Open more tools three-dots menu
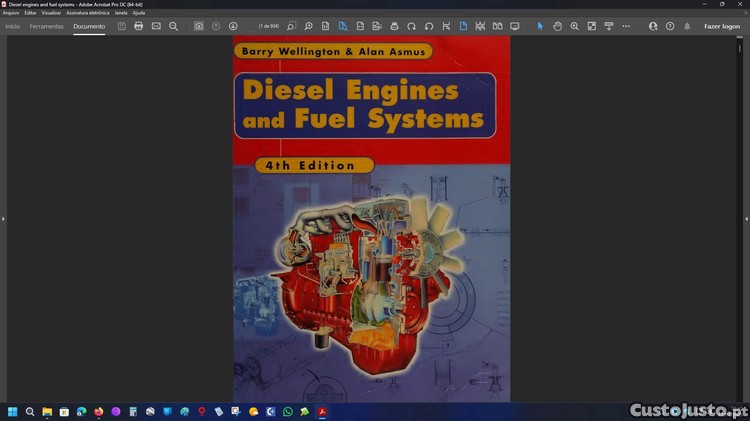Viewport: 750px width, 421px height. [x=626, y=26]
